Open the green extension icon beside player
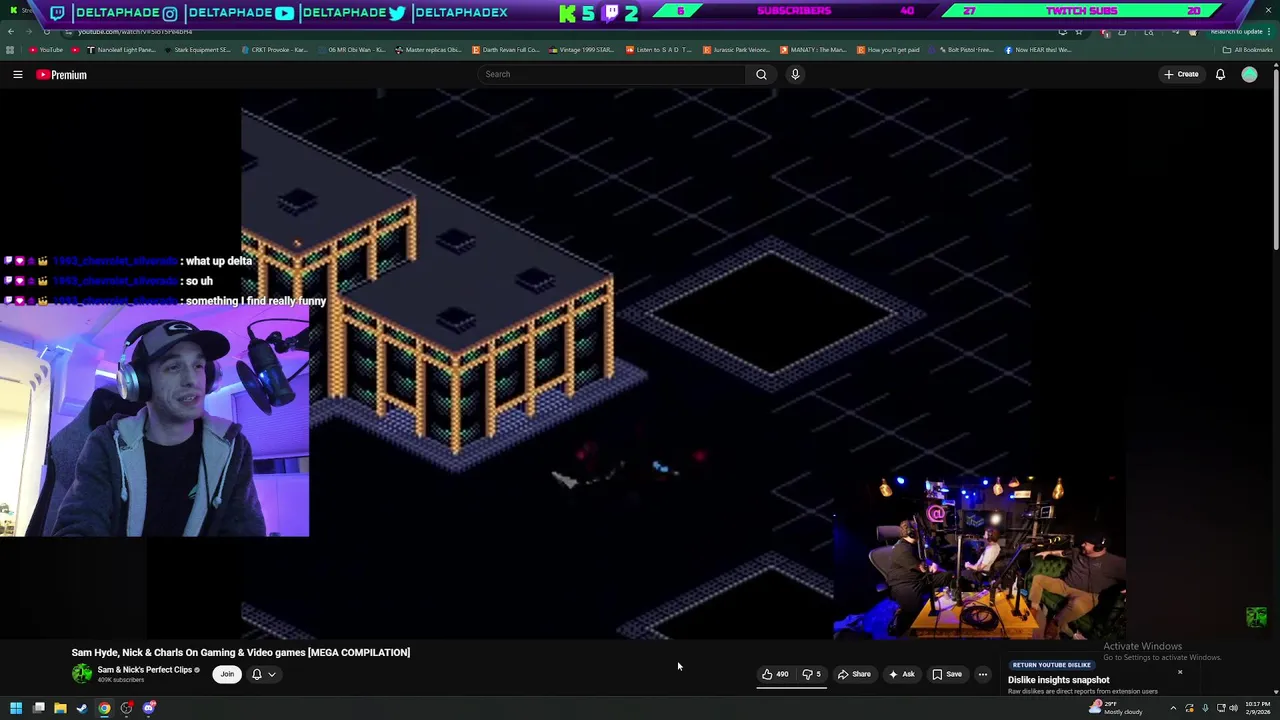This screenshot has width=1280, height=720. pyautogui.click(x=1256, y=617)
